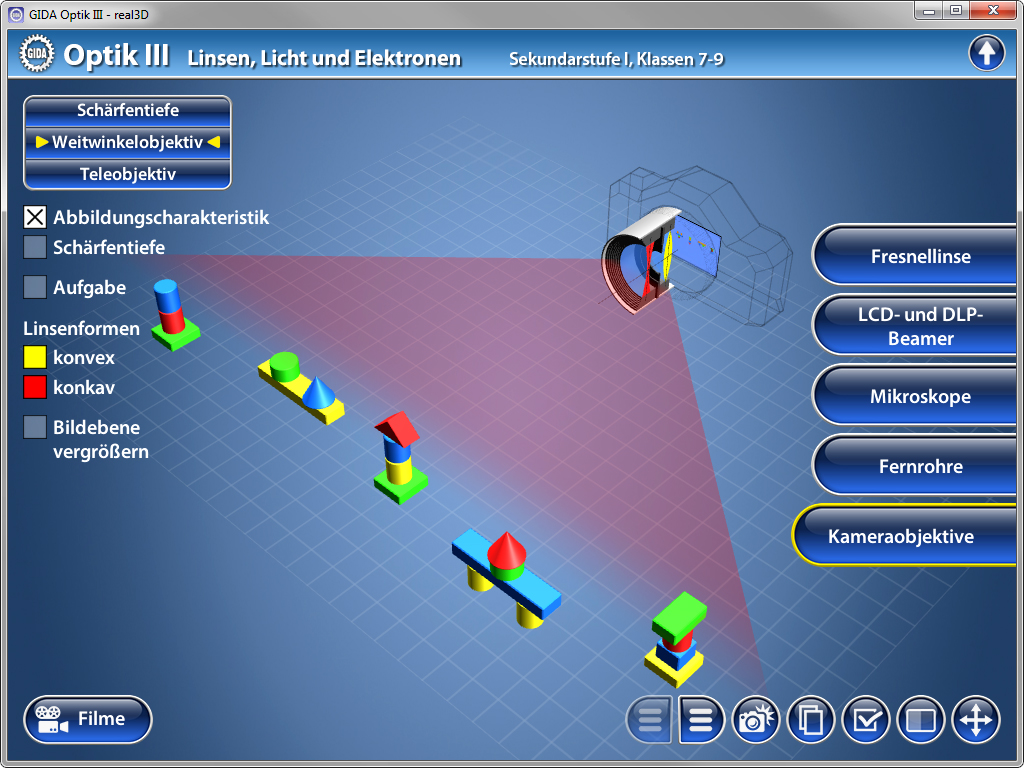
Task: Click the checkmark task icon in bottom toolbar
Action: click(x=866, y=719)
